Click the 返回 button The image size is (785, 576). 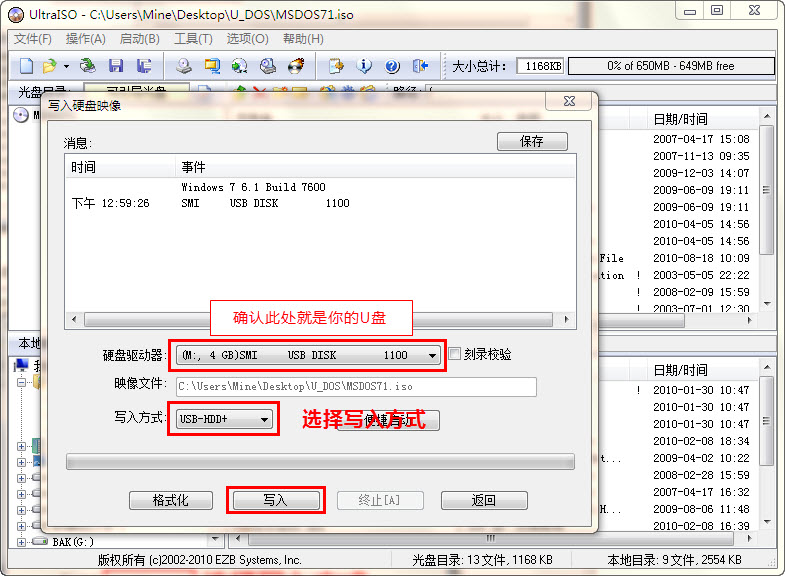coord(484,500)
